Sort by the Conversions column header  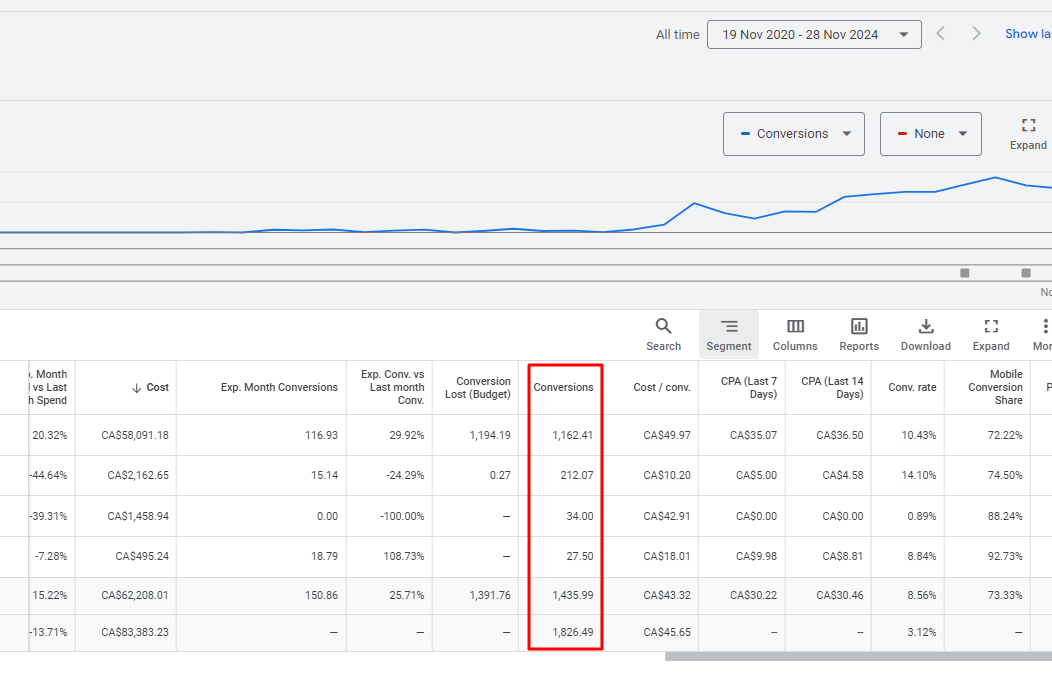563,387
